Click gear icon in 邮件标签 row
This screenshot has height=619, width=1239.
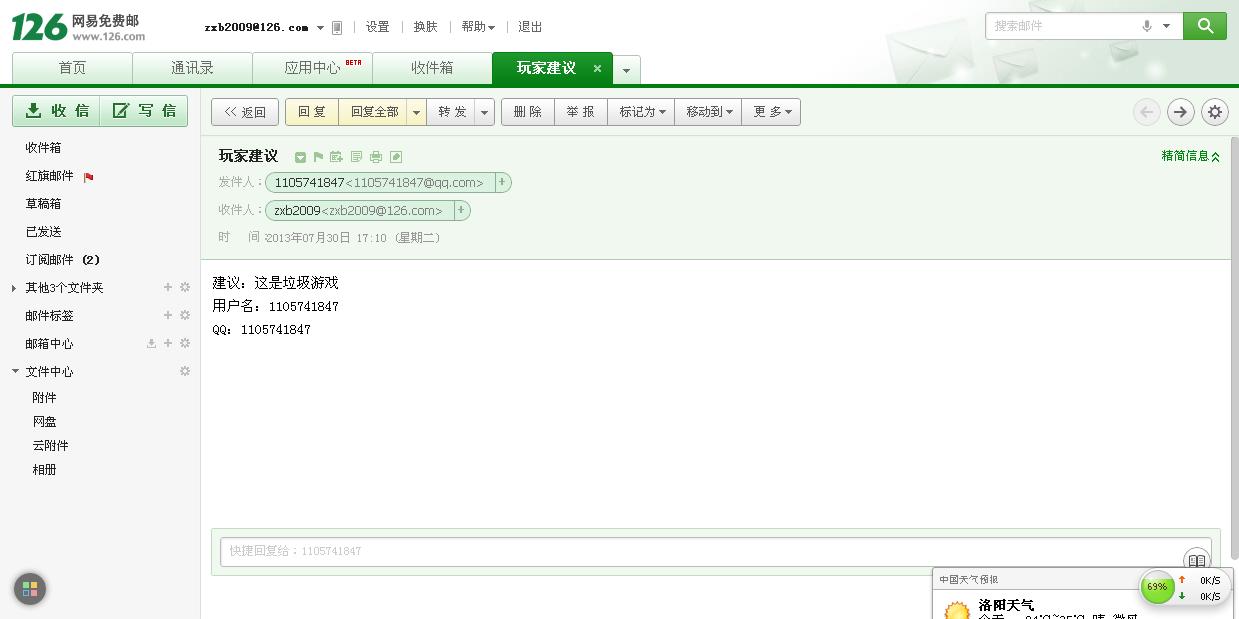click(185, 315)
